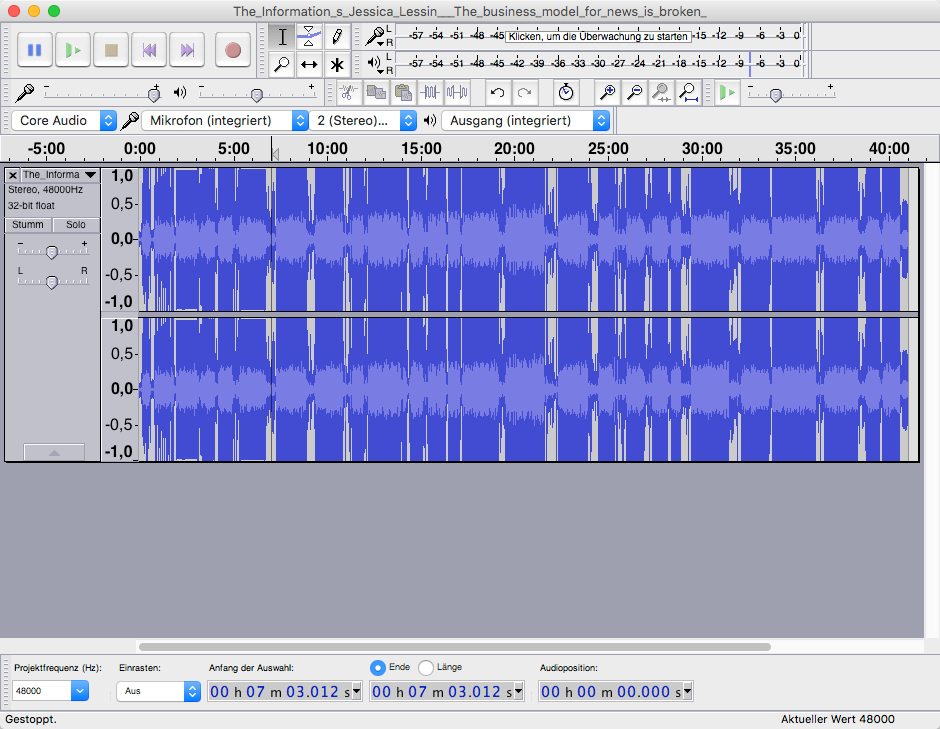Click the playback volume slider
This screenshot has height=729, width=940.
click(258, 93)
